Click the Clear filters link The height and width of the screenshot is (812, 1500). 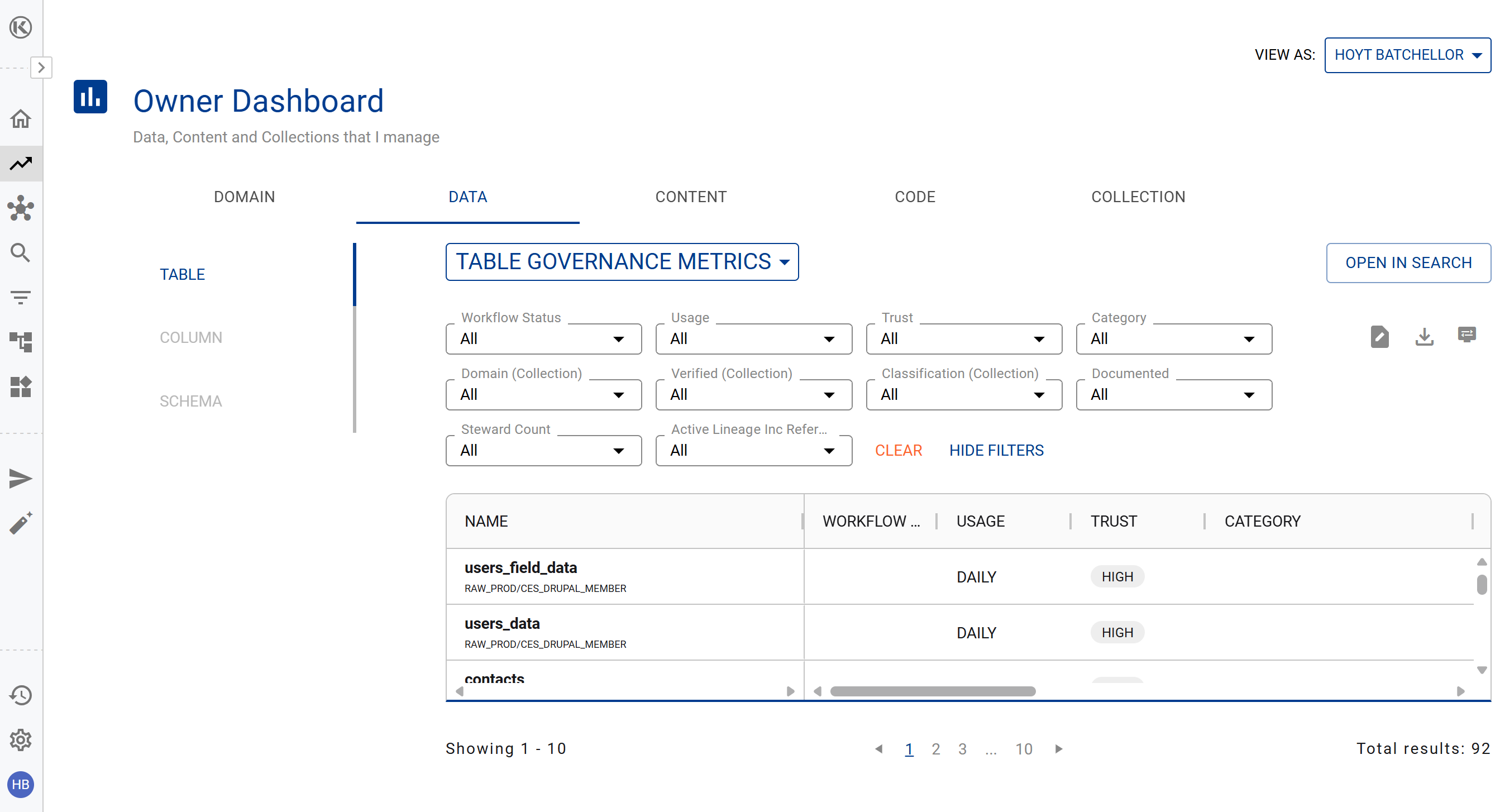[898, 450]
